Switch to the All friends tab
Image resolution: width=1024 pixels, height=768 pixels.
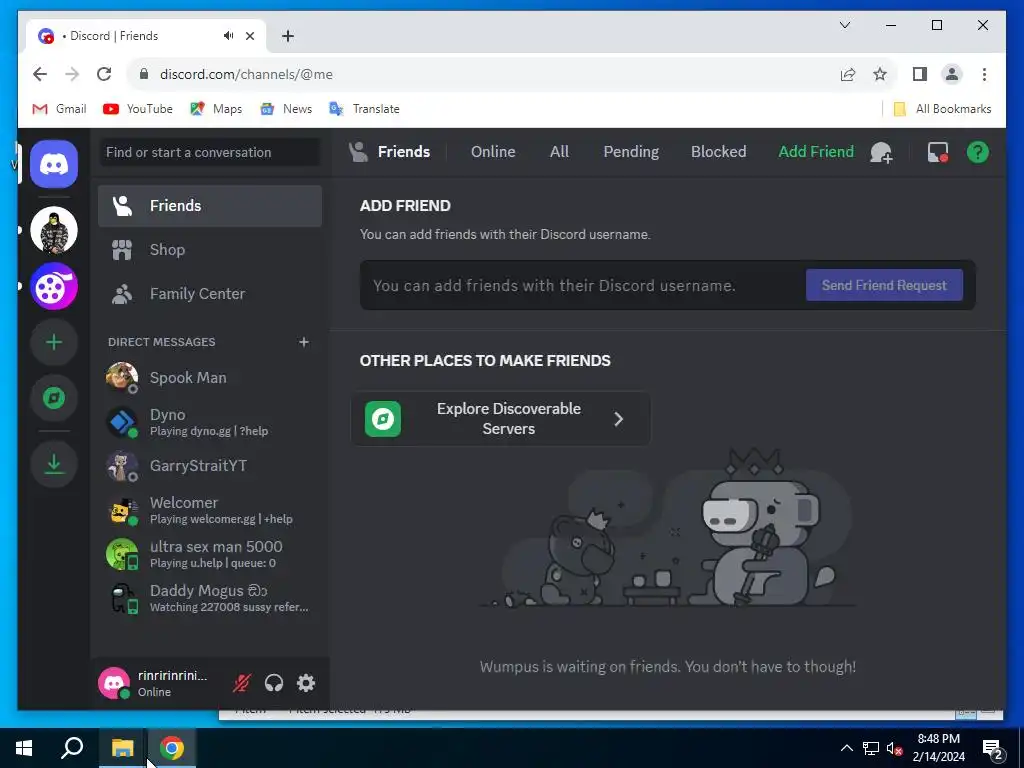click(559, 152)
